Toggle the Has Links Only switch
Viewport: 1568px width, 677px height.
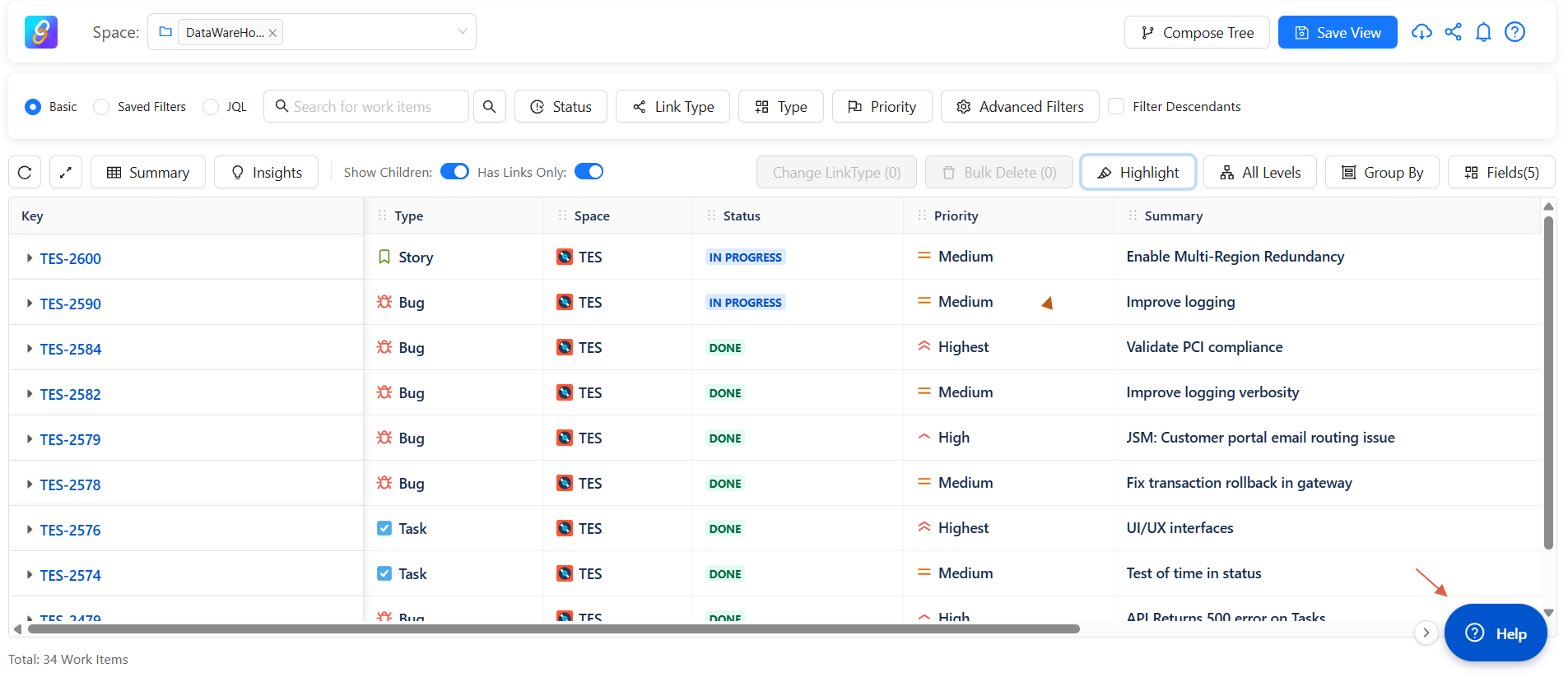click(x=589, y=171)
